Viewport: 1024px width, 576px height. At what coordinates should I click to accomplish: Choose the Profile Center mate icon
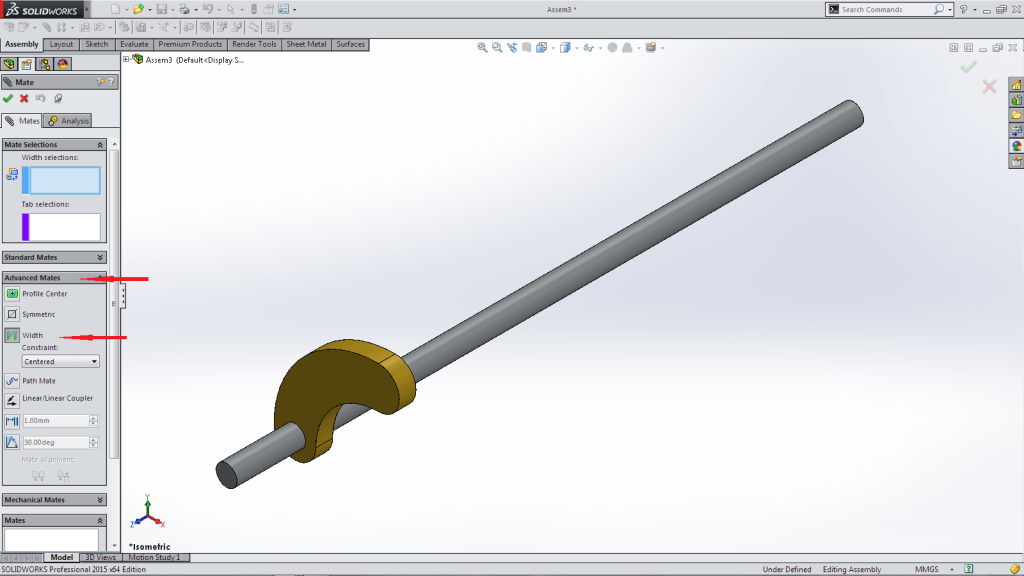(12, 293)
